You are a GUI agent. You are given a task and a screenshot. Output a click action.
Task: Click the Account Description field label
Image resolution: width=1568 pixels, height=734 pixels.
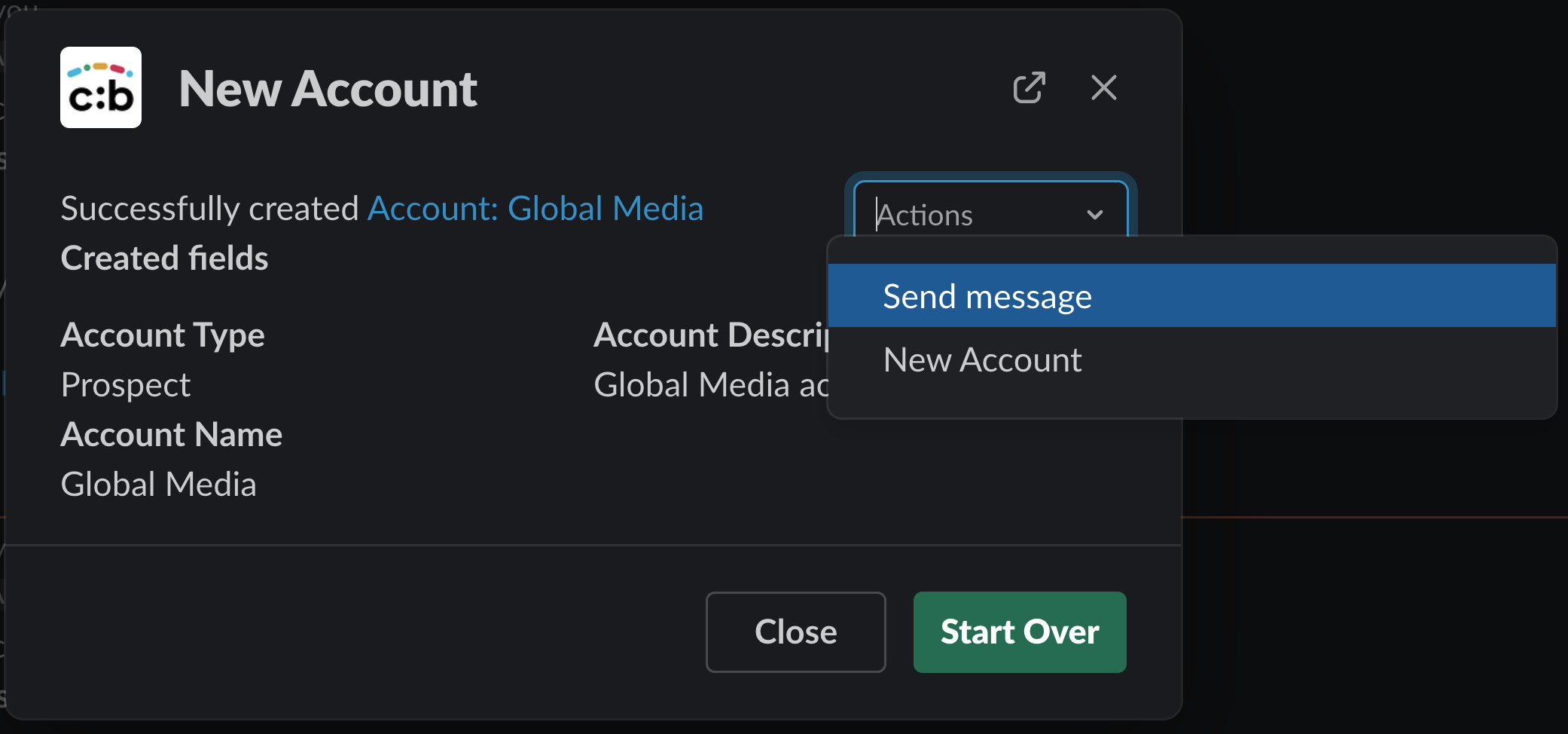[x=709, y=335]
